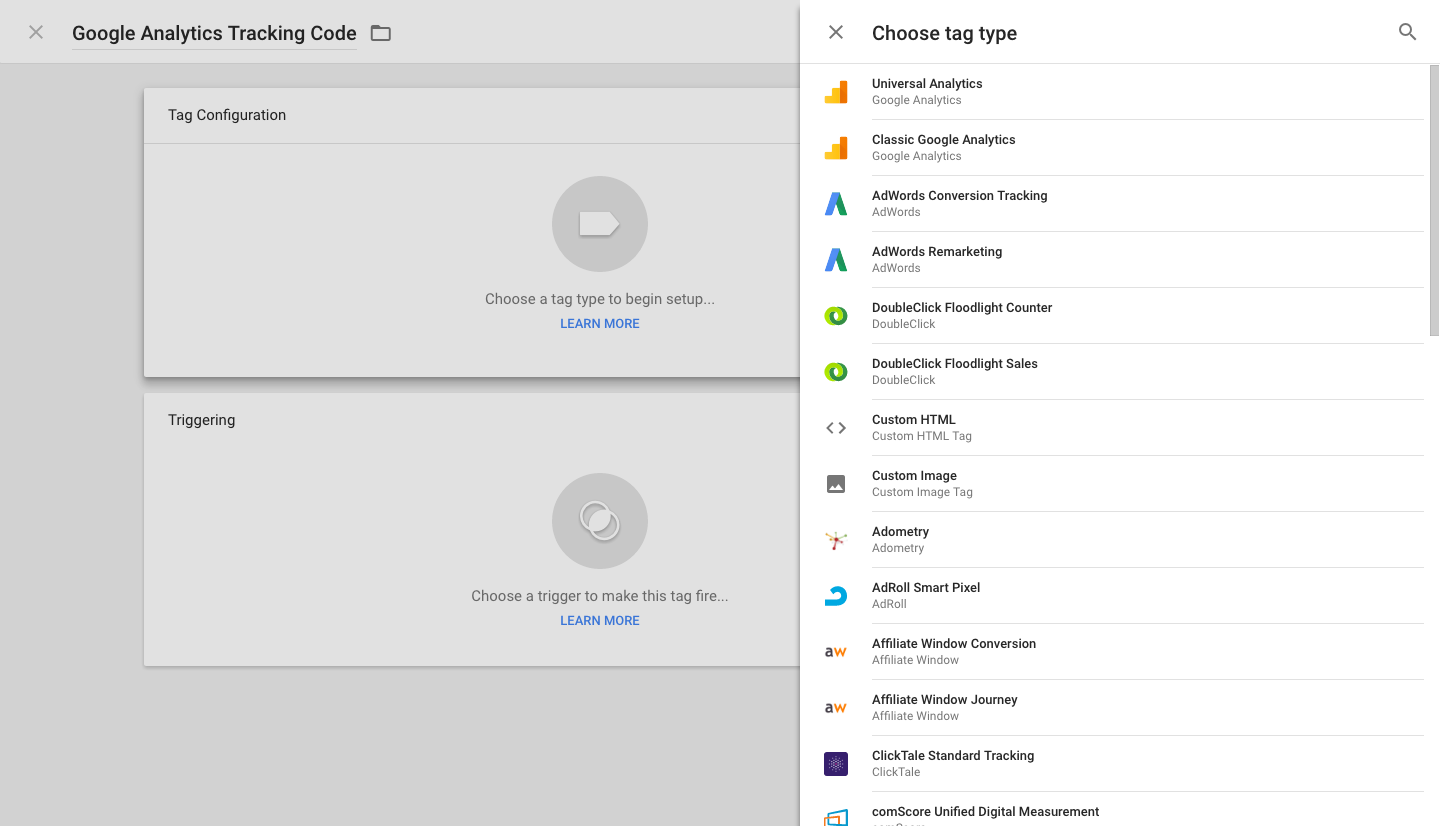Click the AdWords Conversion Tracking logo
Screen dimensions: 1440x826
pos(836,204)
